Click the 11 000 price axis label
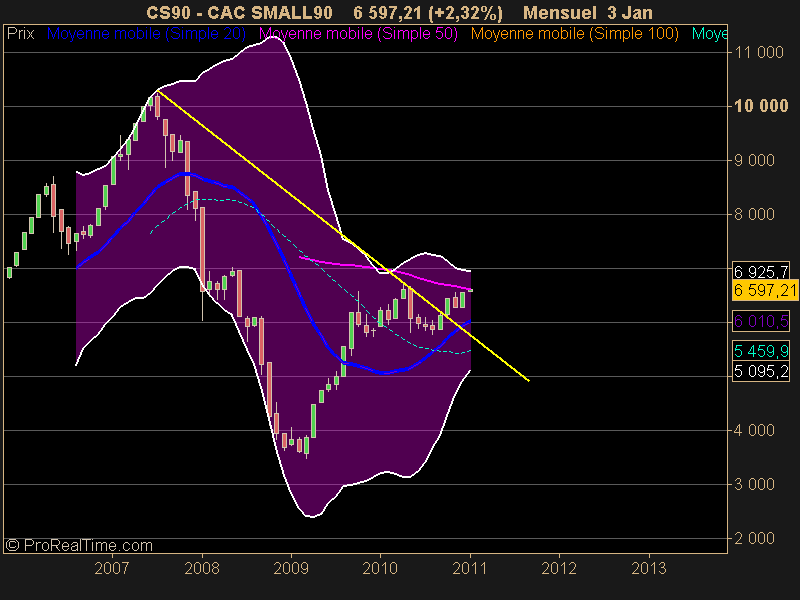The height and width of the screenshot is (600, 800). click(x=759, y=52)
